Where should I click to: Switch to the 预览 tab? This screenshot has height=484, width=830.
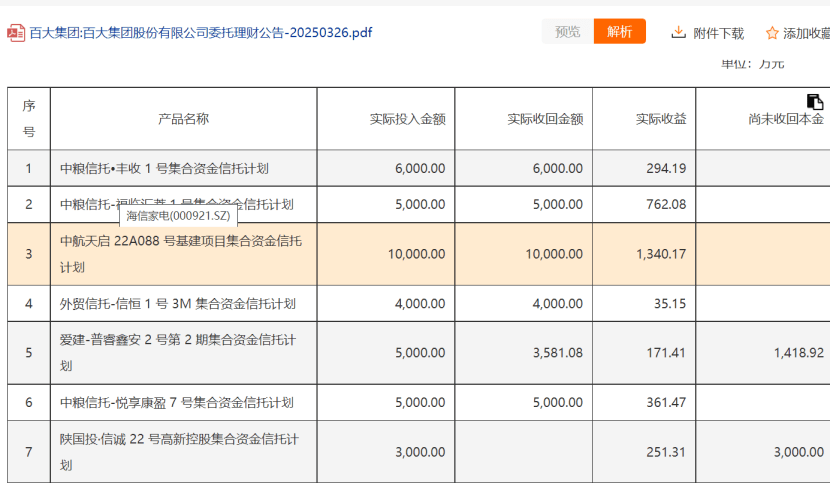click(x=567, y=31)
